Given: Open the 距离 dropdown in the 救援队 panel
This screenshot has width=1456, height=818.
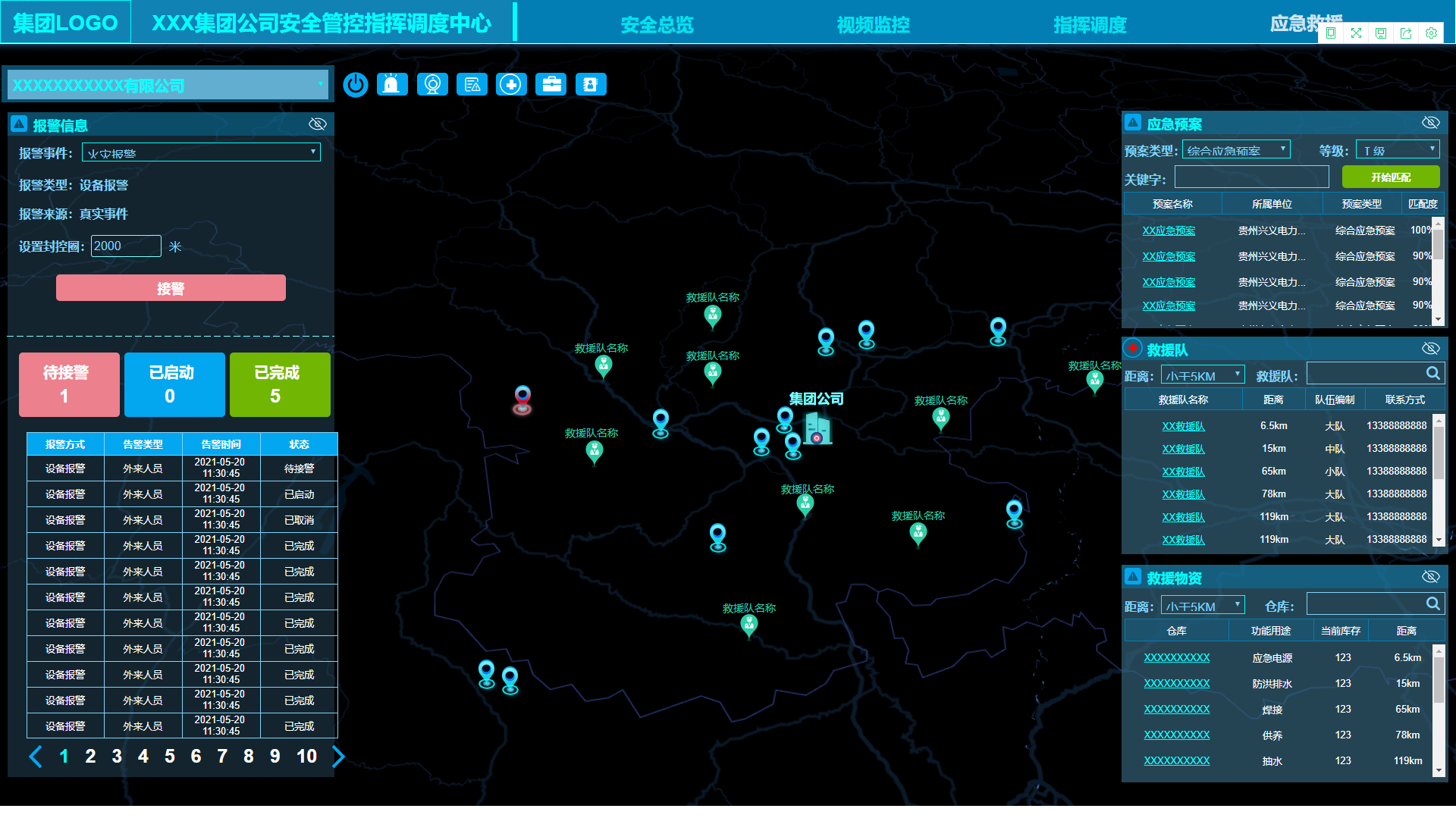Looking at the screenshot, I should click(1203, 375).
